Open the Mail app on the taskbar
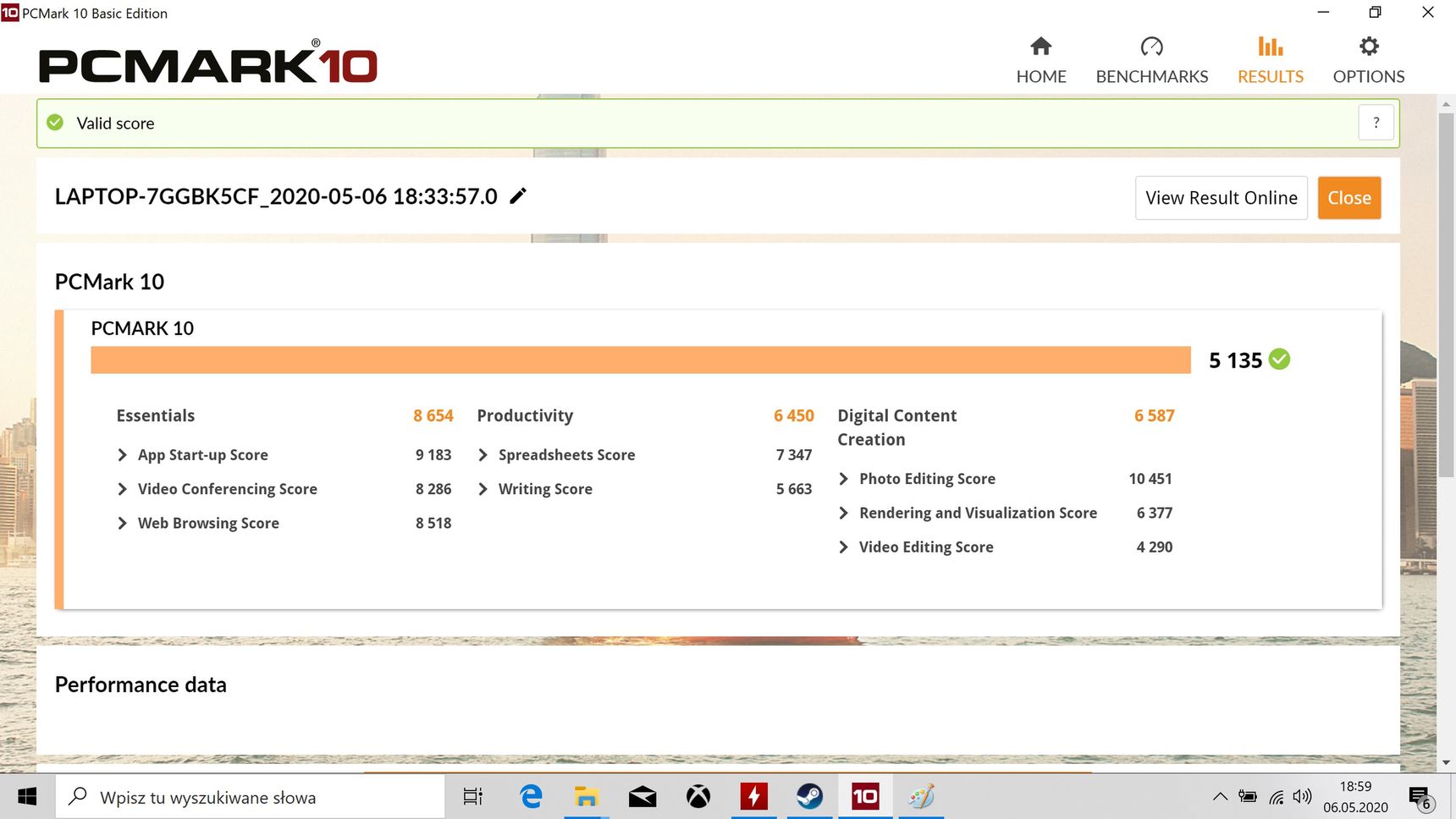The width and height of the screenshot is (1456, 819). 643,796
